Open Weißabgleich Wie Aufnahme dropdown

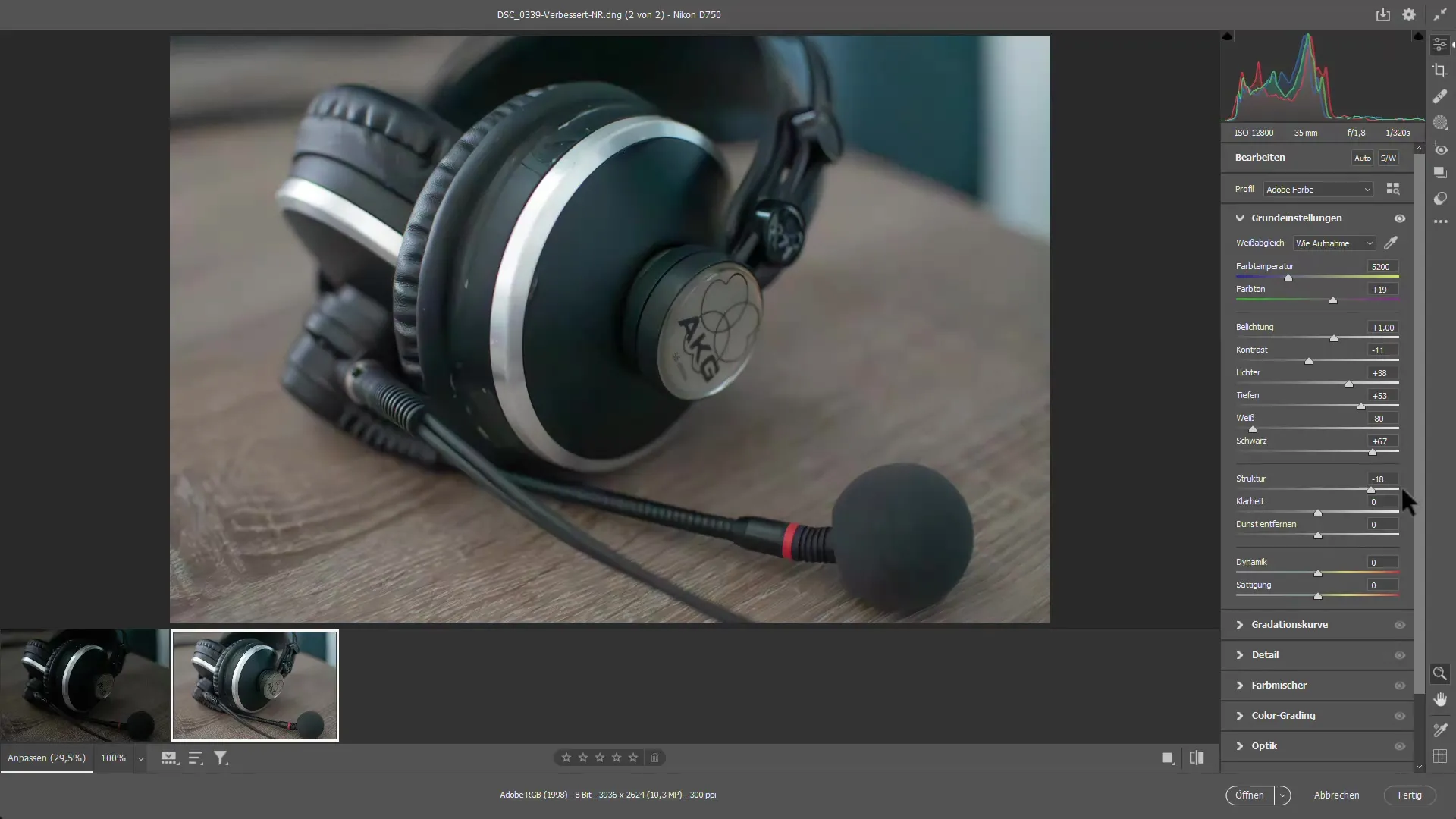[x=1334, y=243]
